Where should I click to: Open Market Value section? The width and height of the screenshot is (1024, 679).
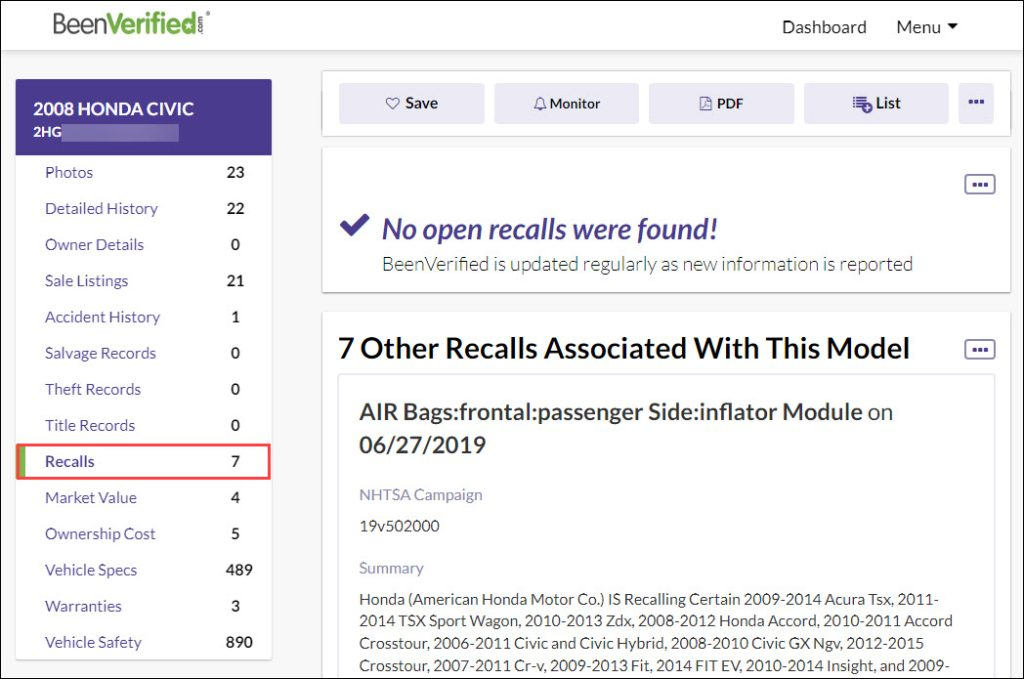point(91,497)
